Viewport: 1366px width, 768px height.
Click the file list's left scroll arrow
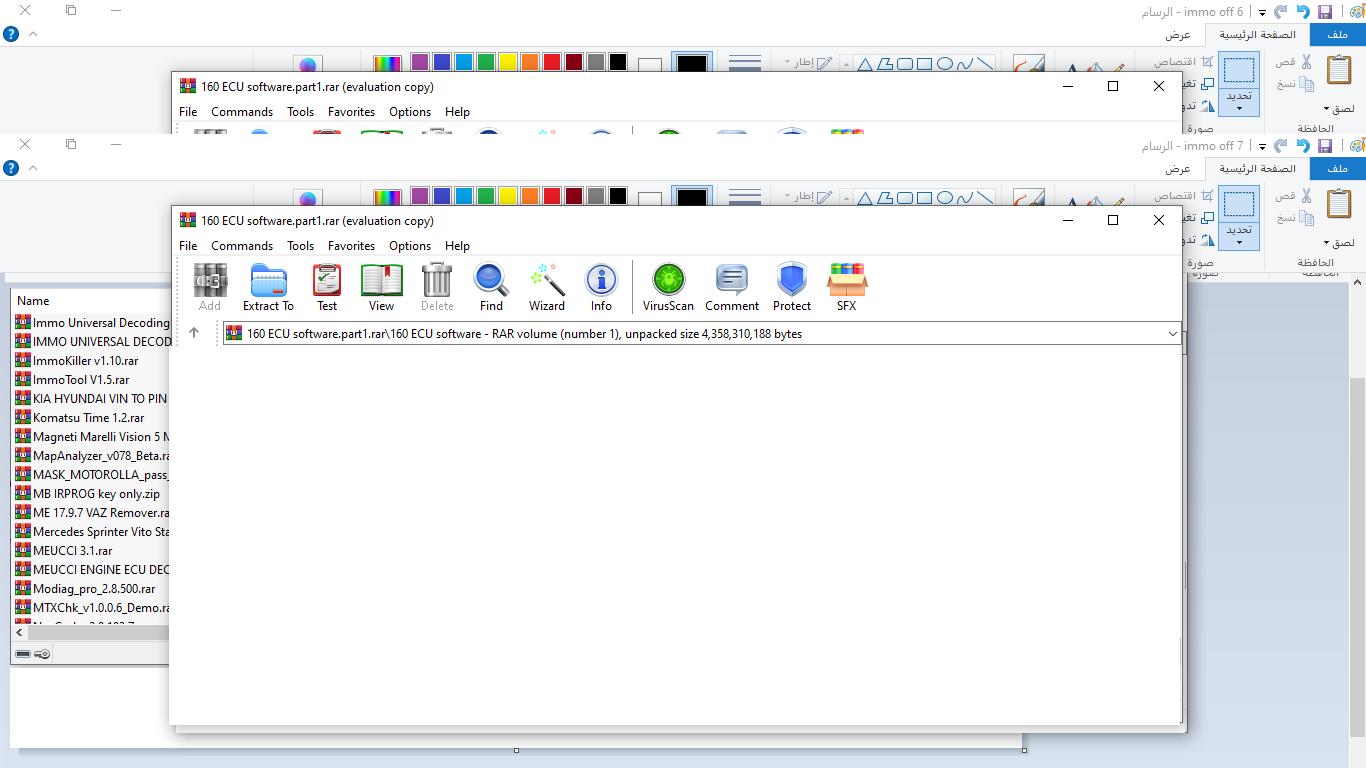19,633
